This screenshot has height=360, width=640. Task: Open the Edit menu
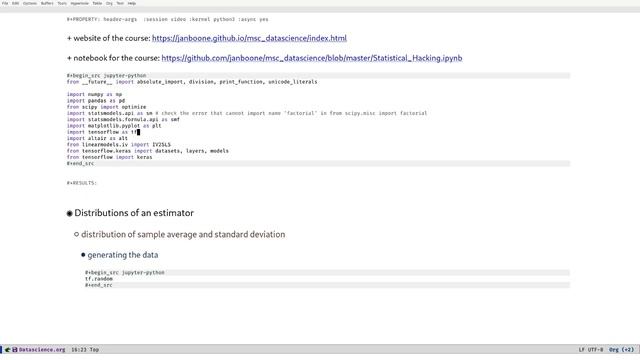[16, 3]
